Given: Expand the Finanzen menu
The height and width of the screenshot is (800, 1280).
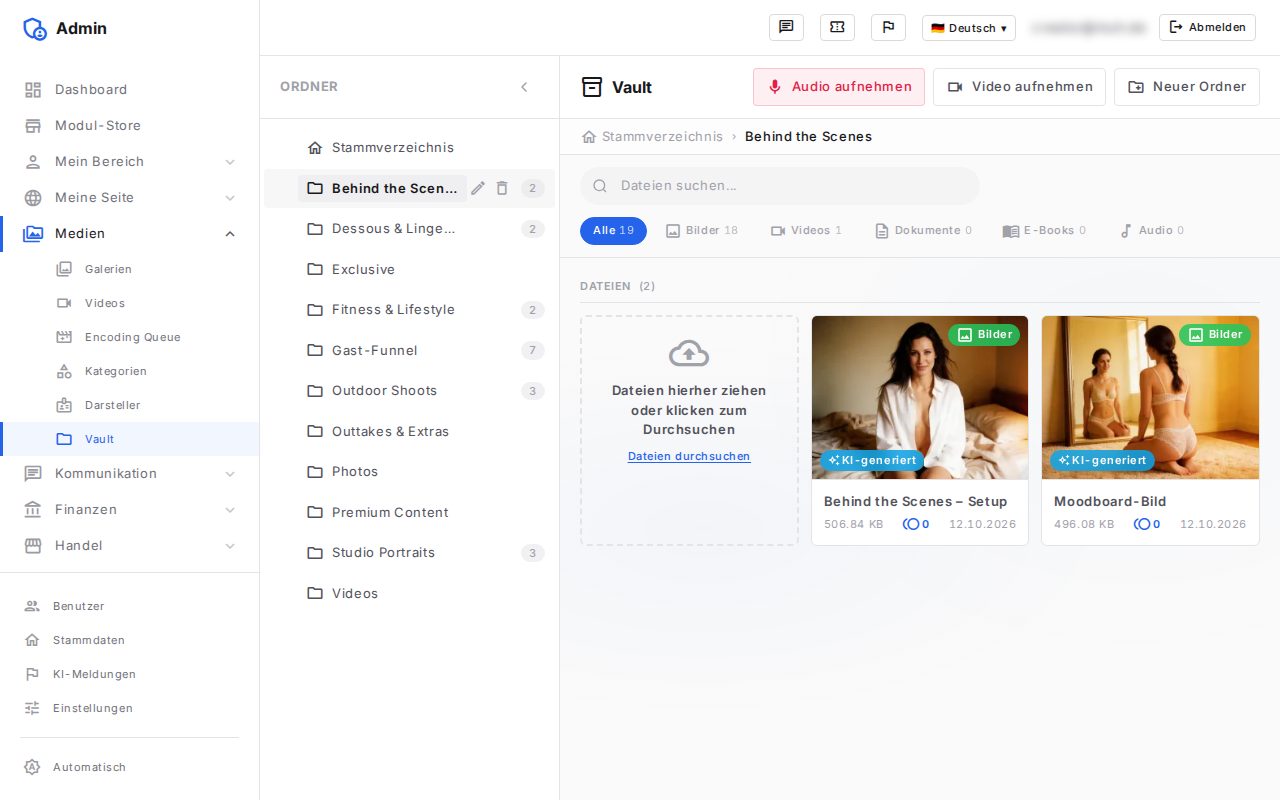Looking at the screenshot, I should (130, 510).
